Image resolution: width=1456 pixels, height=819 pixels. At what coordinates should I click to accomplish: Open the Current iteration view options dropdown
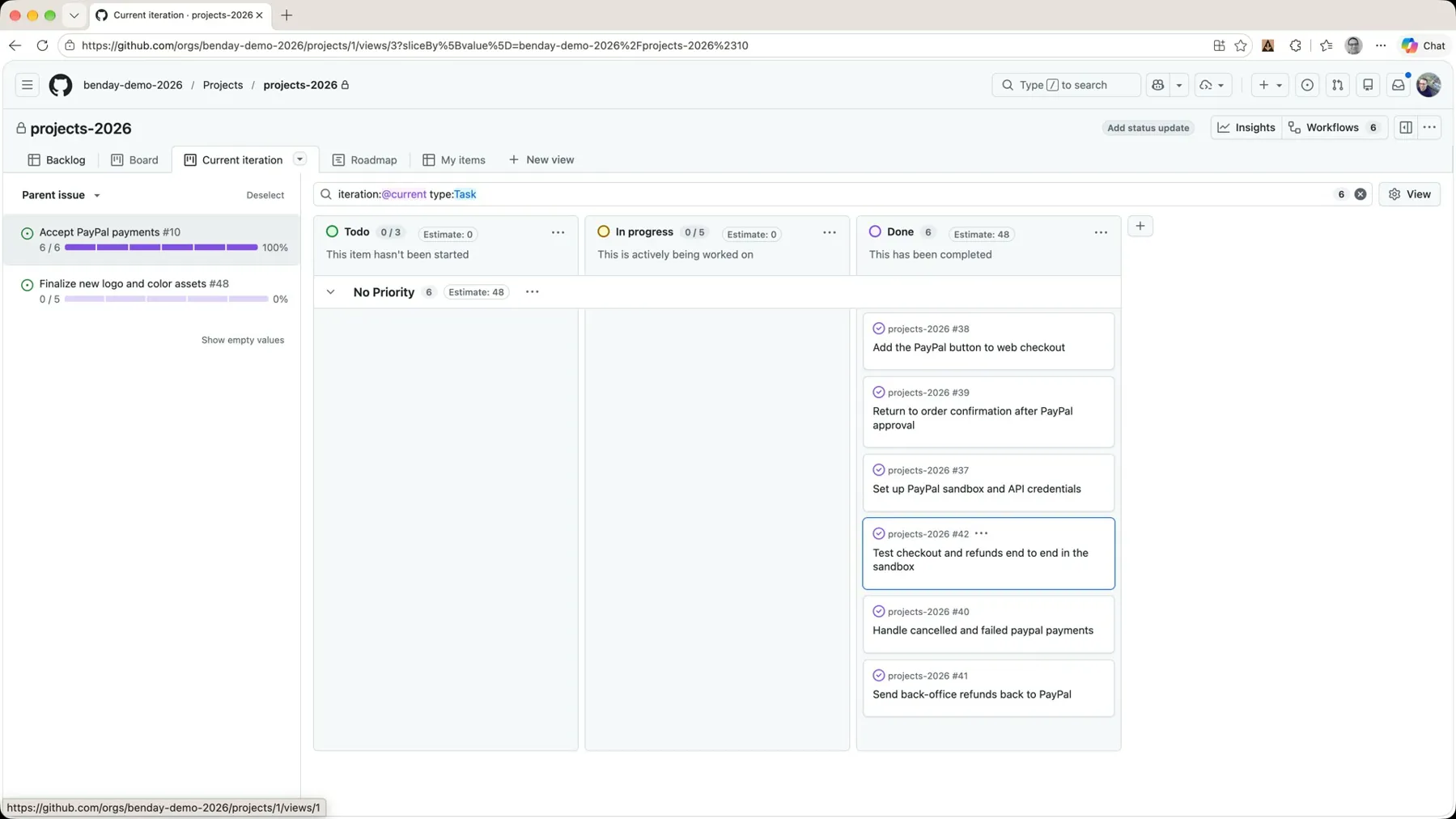(x=300, y=159)
